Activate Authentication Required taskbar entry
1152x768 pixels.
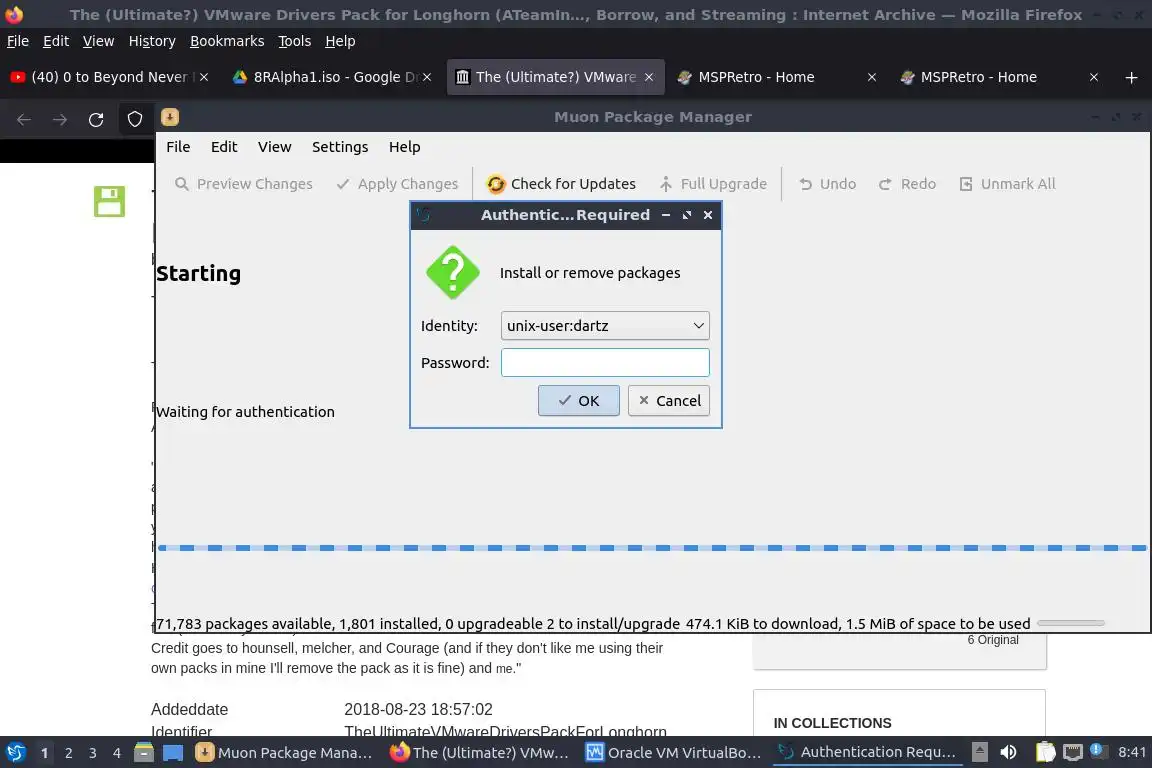[x=868, y=753]
